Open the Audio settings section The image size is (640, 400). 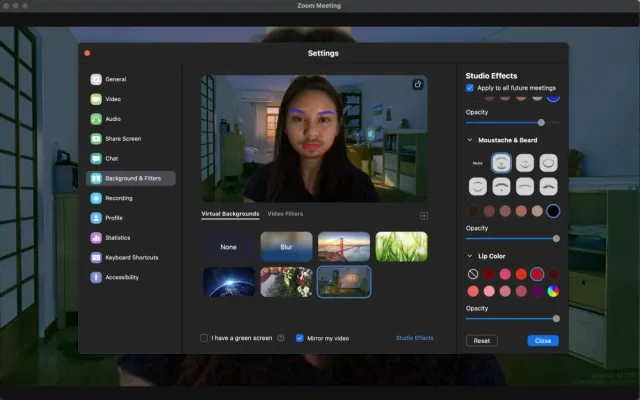(x=112, y=119)
